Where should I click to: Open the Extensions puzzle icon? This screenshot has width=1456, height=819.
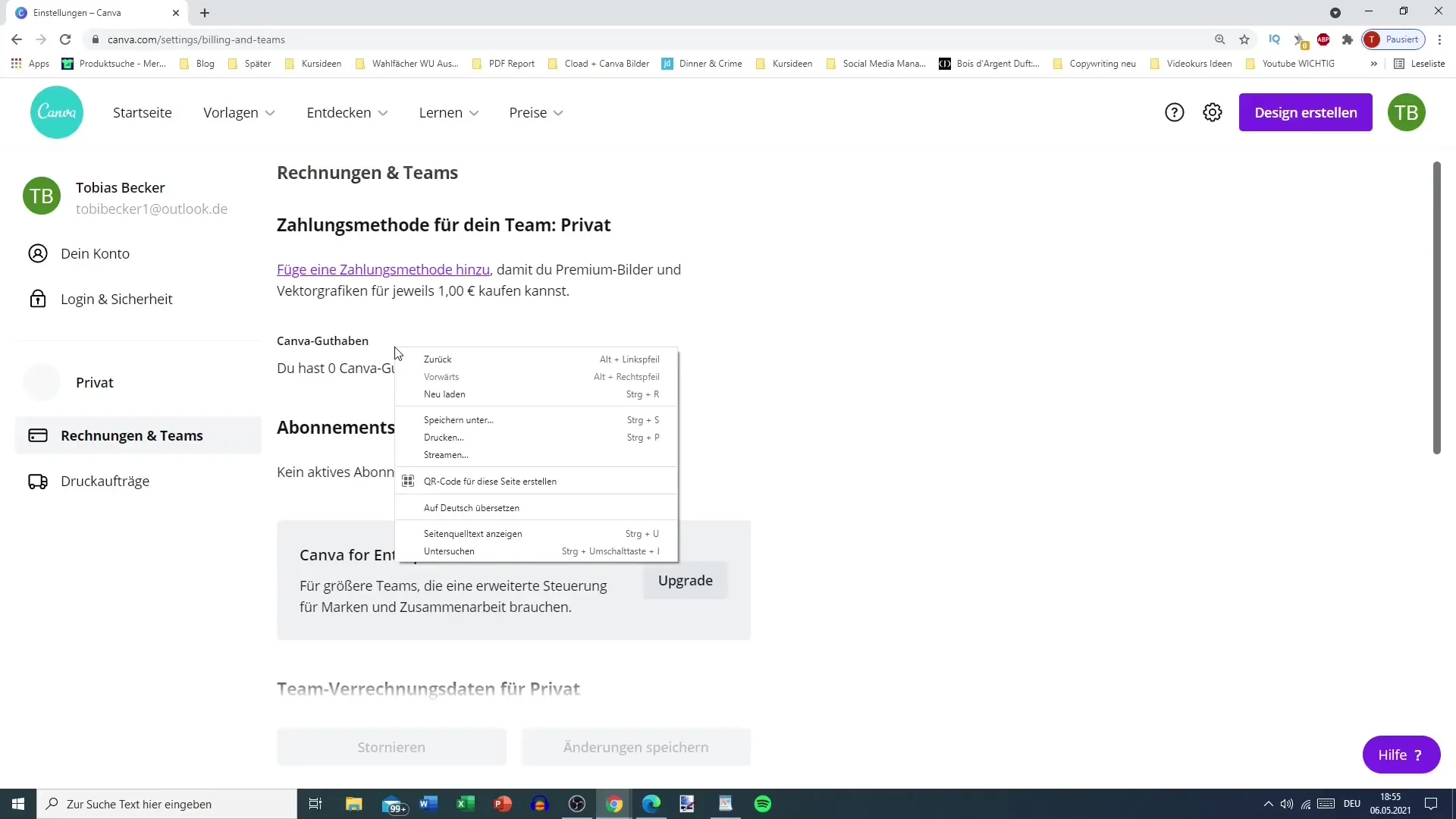[x=1348, y=39]
